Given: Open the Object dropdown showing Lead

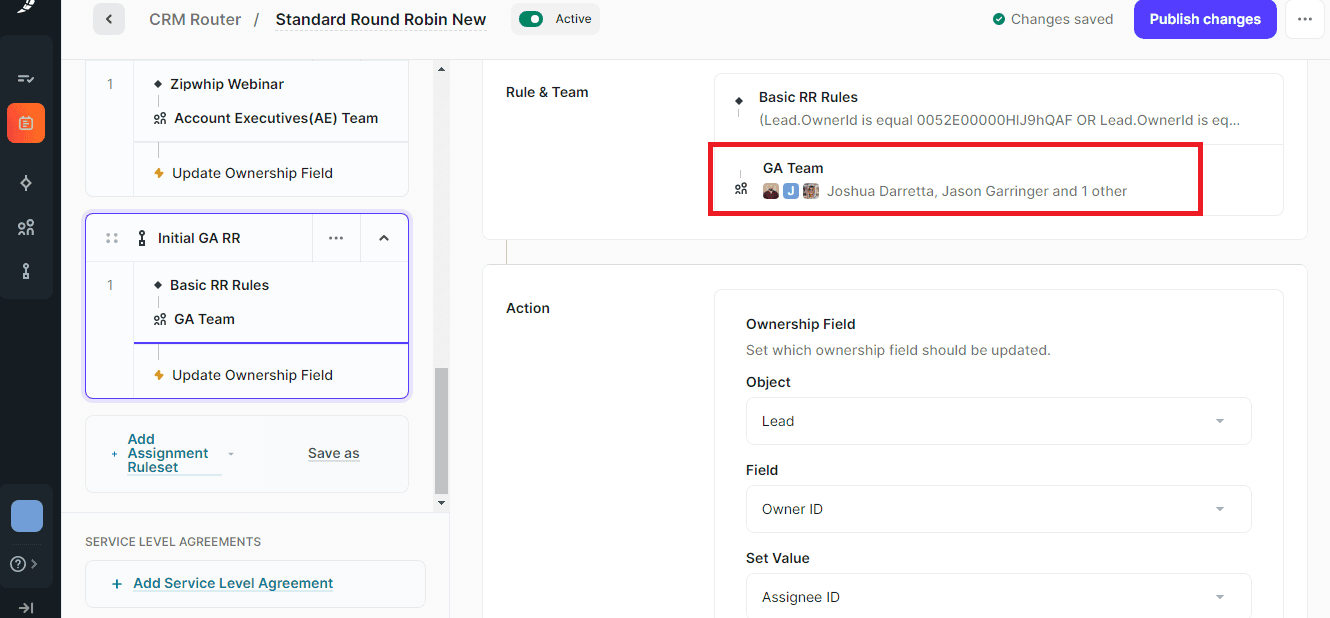Looking at the screenshot, I should click(x=998, y=421).
